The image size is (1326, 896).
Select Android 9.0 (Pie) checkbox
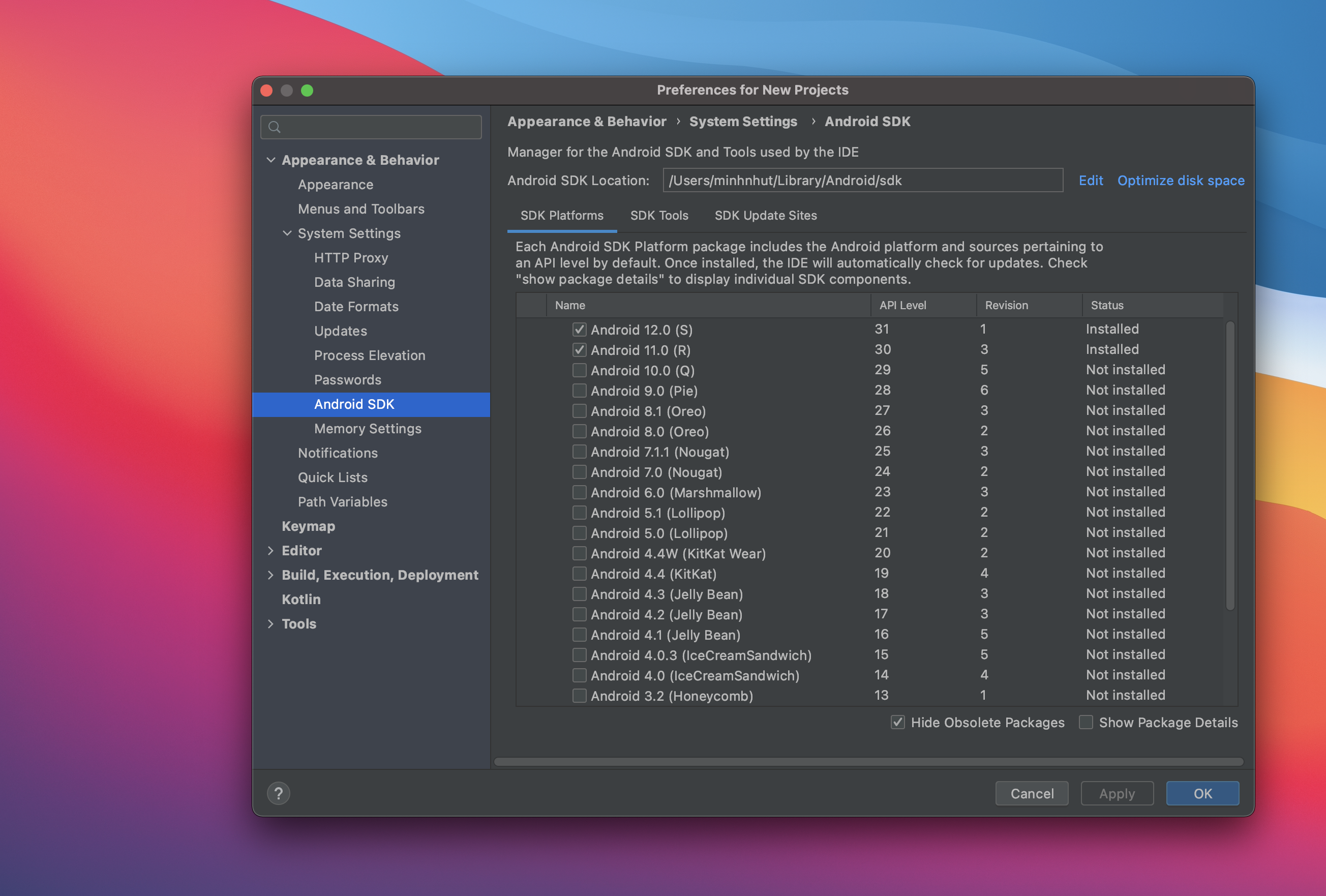coord(579,391)
